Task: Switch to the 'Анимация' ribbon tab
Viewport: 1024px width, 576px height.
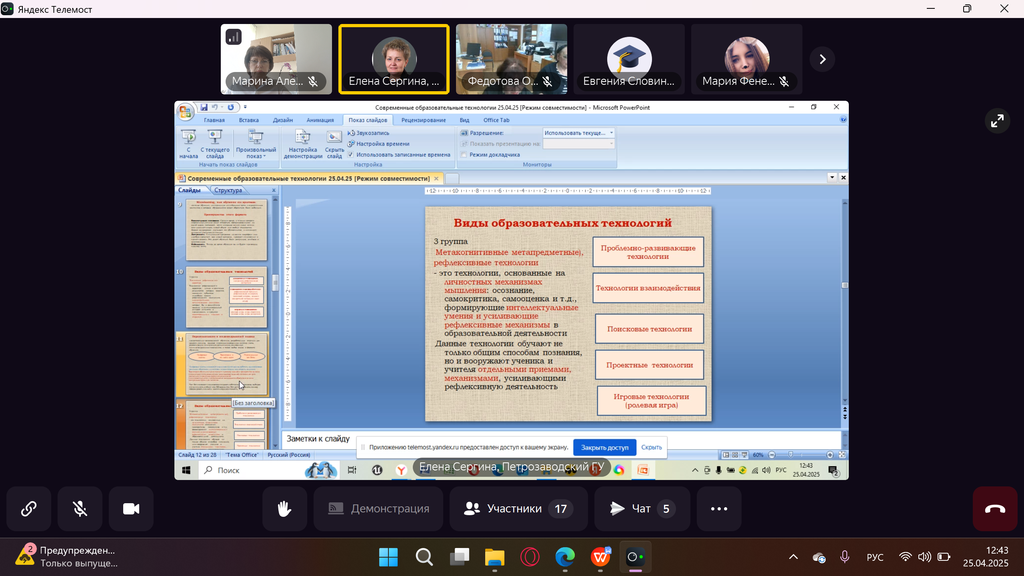Action: tap(320, 120)
